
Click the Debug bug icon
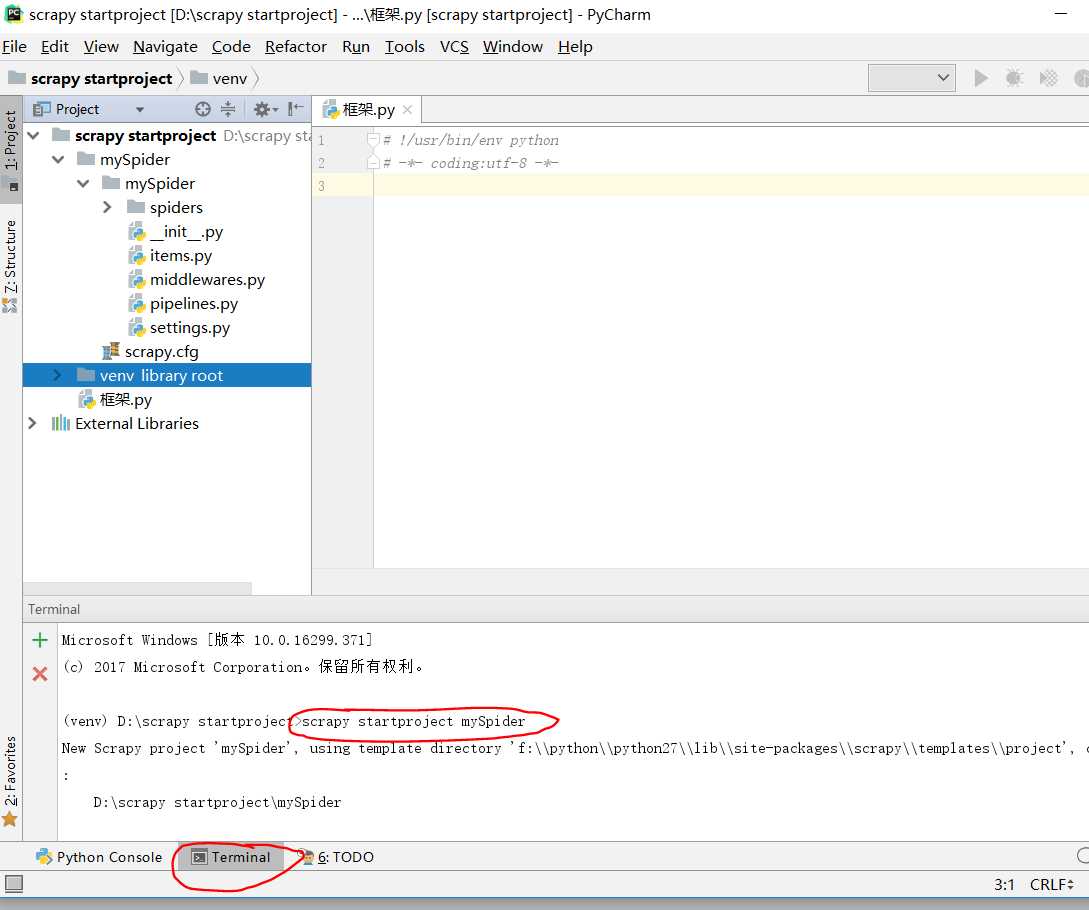[x=1014, y=78]
